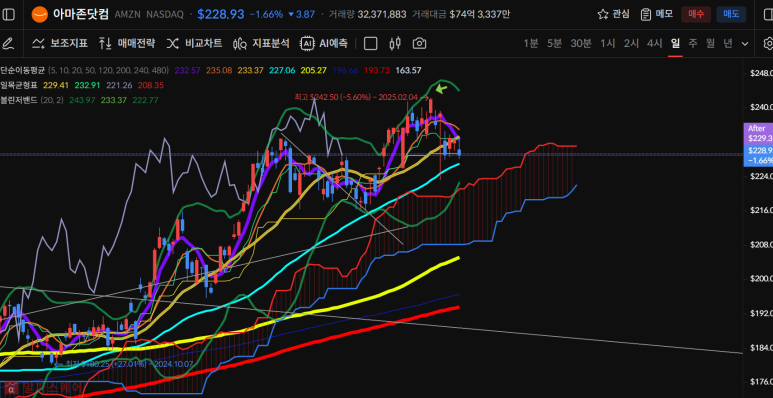
Task: Add AMZN to watchlist with star icon
Action: click(602, 14)
